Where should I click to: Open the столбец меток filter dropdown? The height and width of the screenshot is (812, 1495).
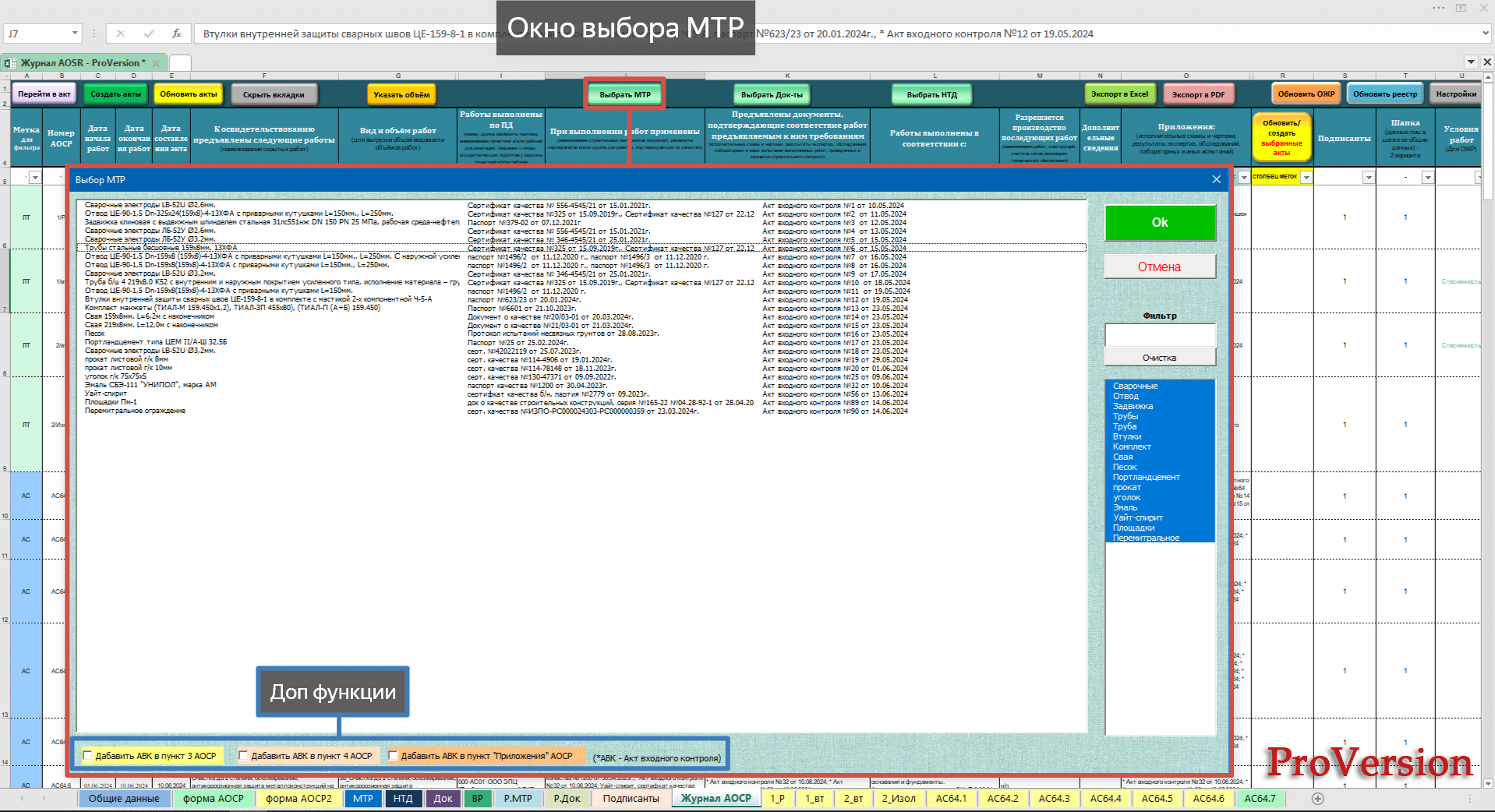1306,178
